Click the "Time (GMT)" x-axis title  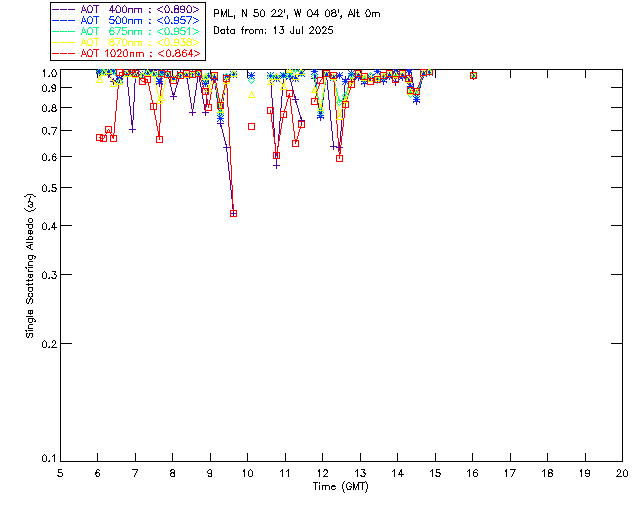point(340,487)
